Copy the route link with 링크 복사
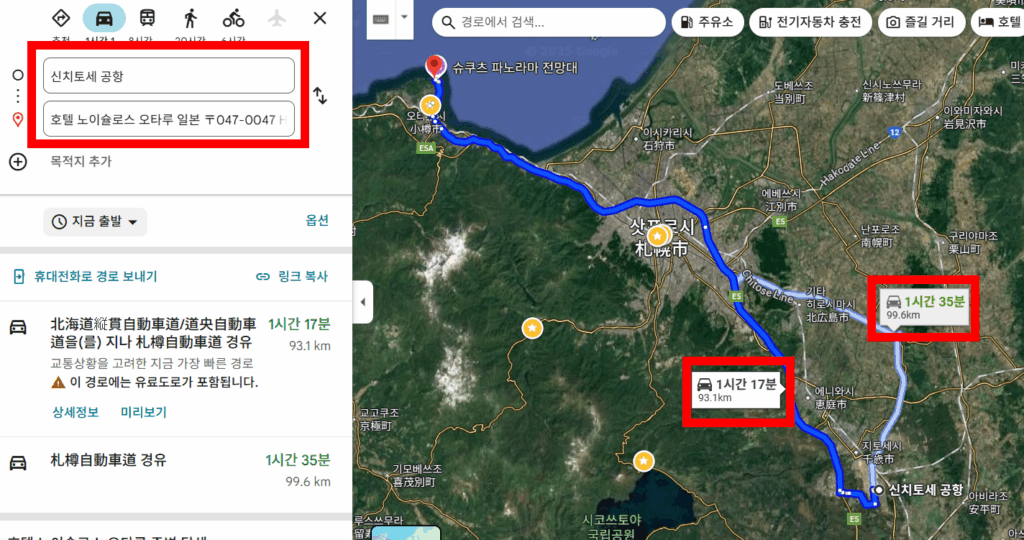The width and height of the screenshot is (1024, 540). click(292, 277)
